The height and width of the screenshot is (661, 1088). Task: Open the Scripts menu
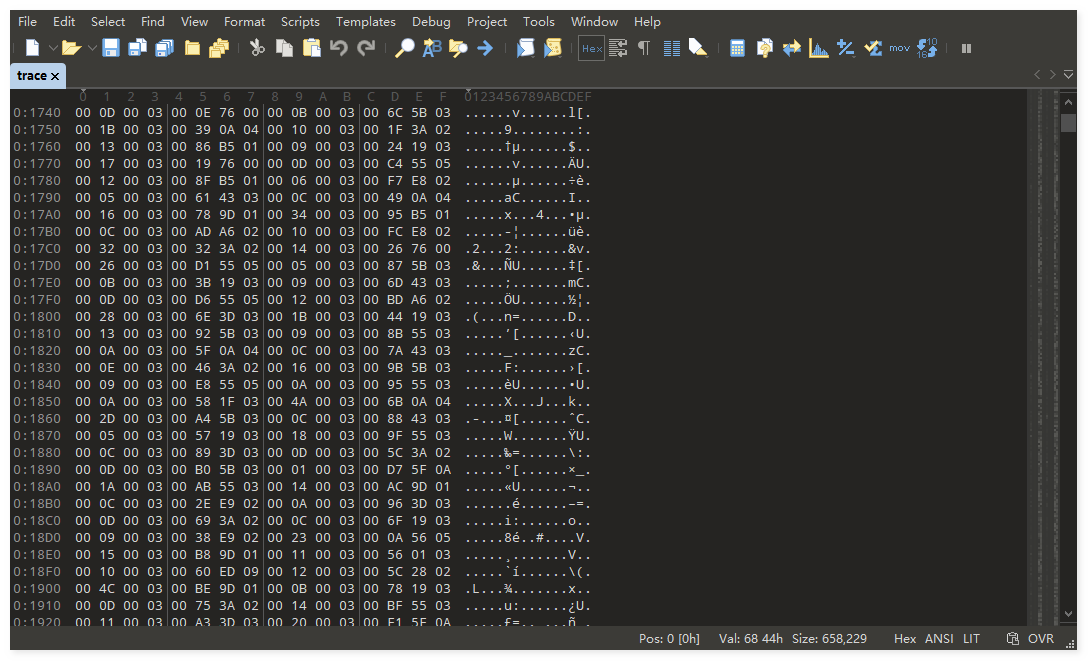click(x=300, y=21)
